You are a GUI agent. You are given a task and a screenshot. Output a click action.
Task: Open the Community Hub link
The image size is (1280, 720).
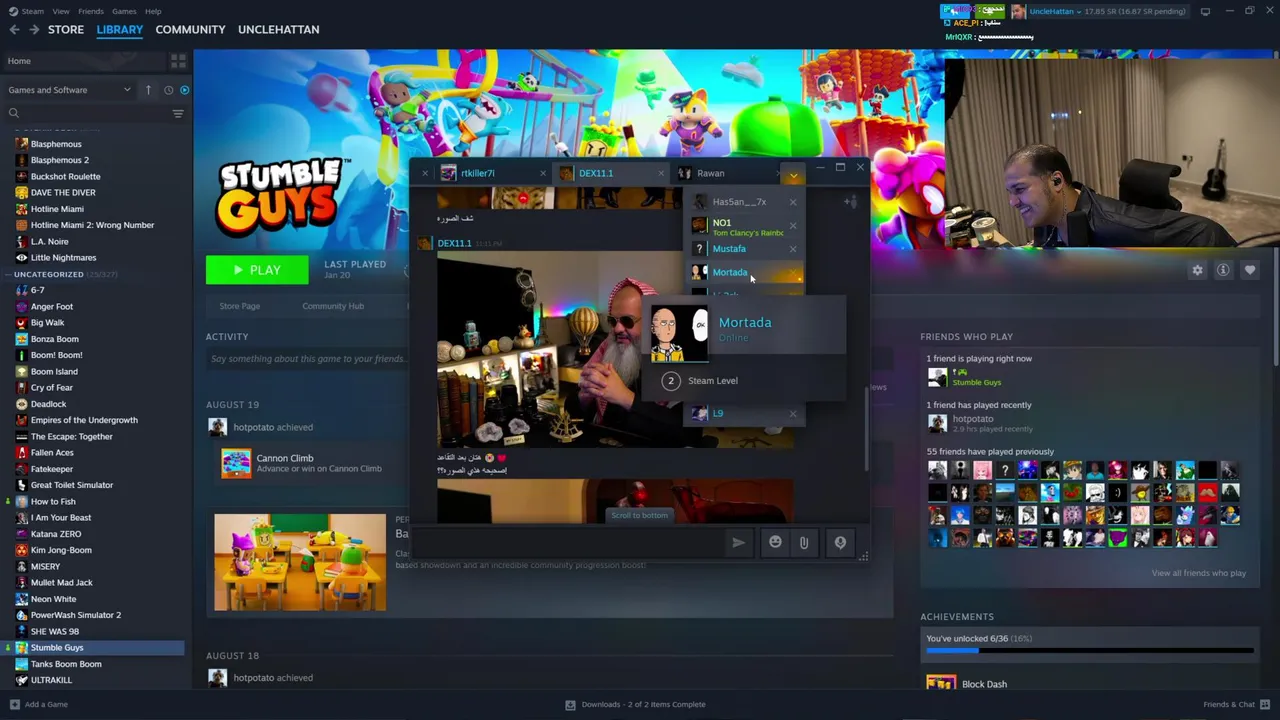click(x=333, y=306)
